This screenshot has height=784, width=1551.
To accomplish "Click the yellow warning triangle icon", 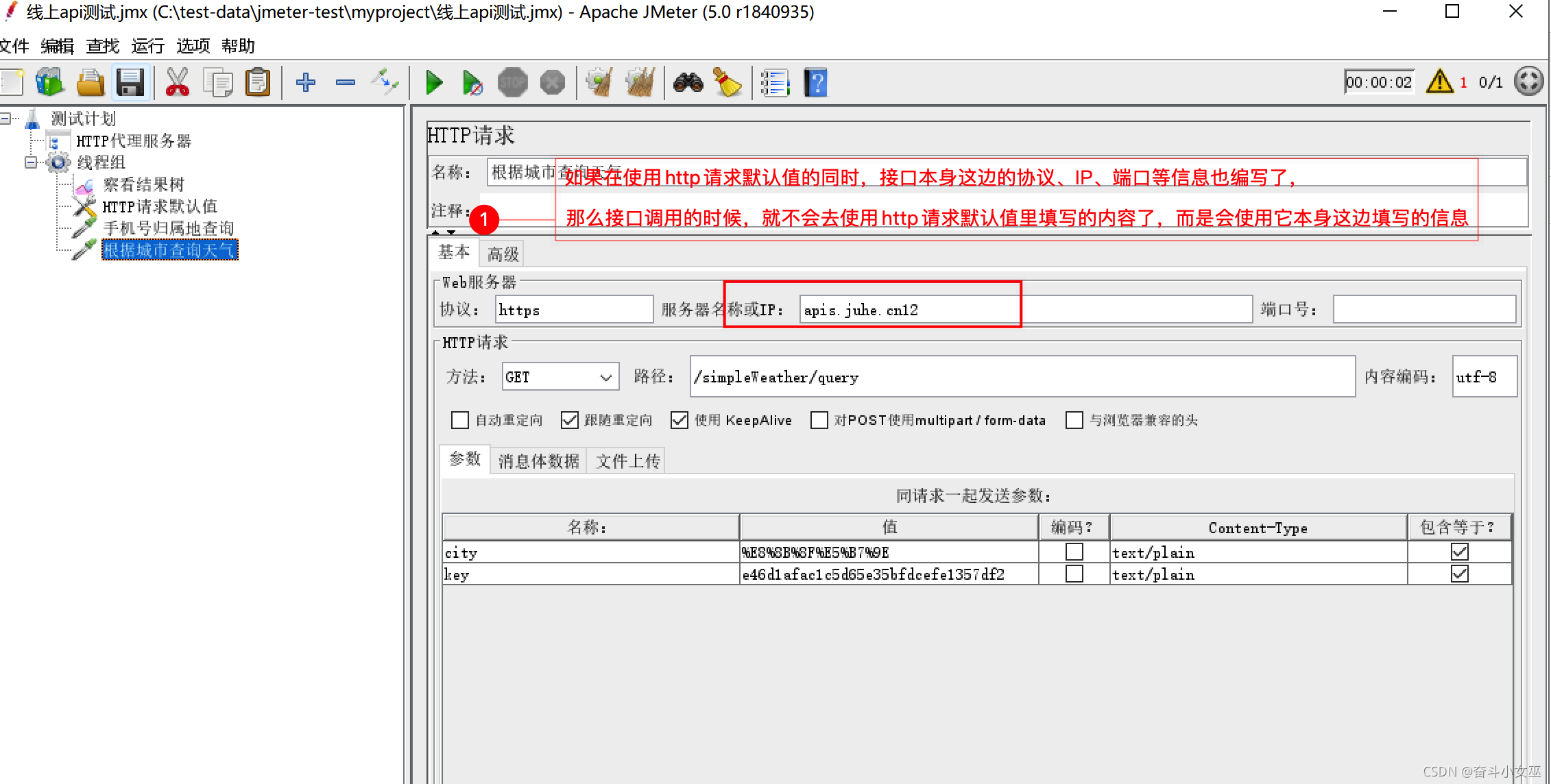I will (1439, 82).
